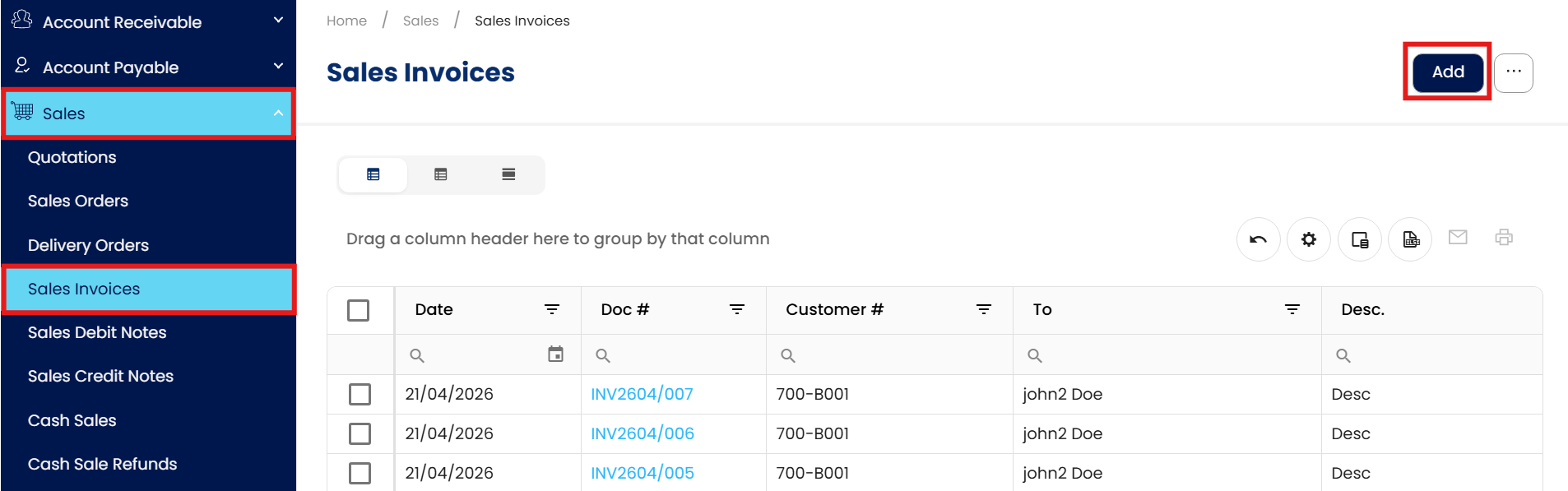Open the Date filter calendar picker
Viewport: 1568px width, 491px height.
pos(555,354)
